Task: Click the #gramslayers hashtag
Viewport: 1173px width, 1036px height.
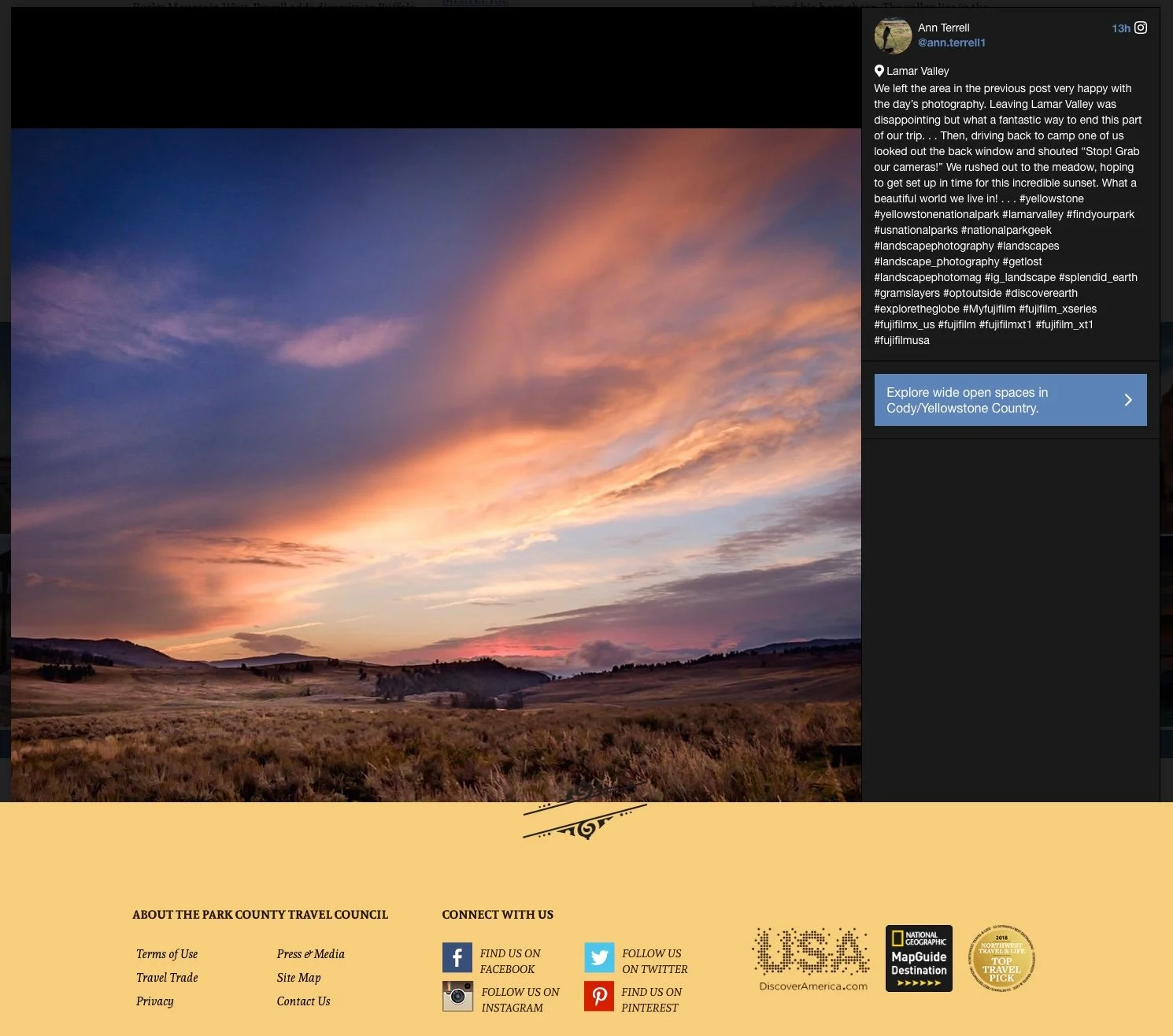Action: tap(907, 293)
